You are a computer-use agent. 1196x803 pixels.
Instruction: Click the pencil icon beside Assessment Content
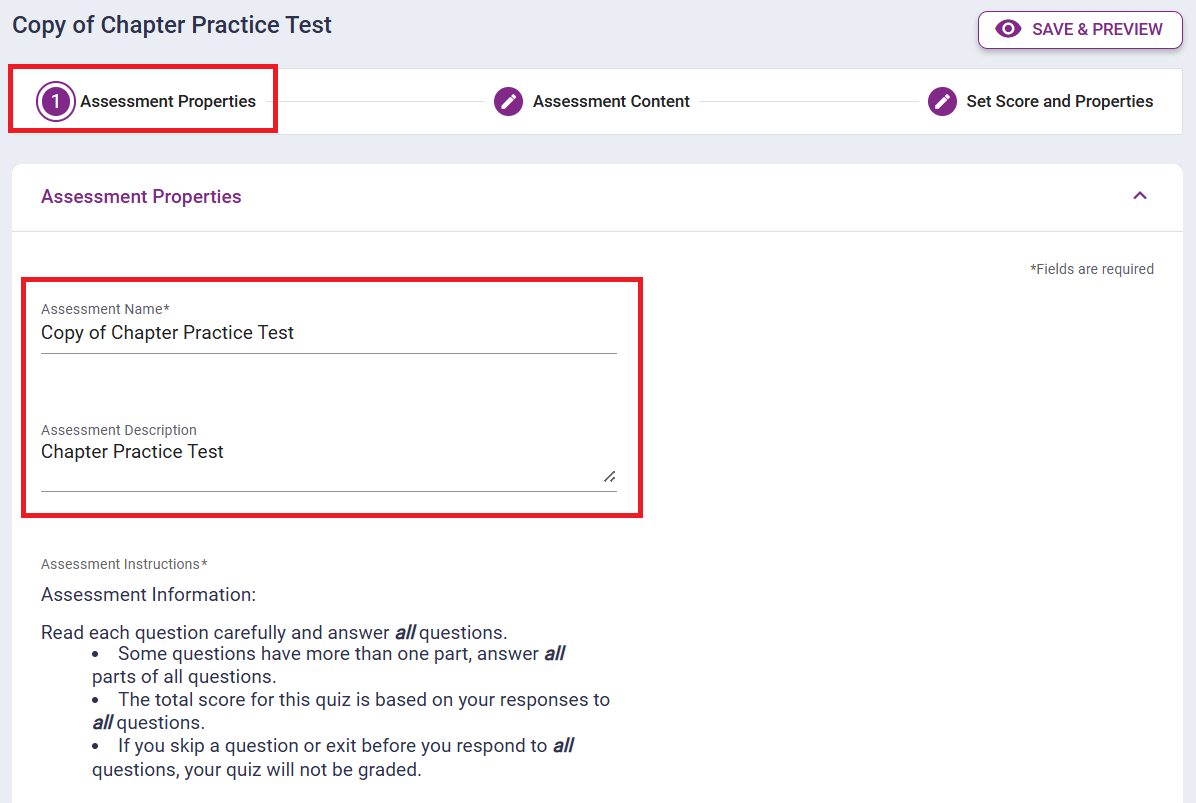[509, 101]
